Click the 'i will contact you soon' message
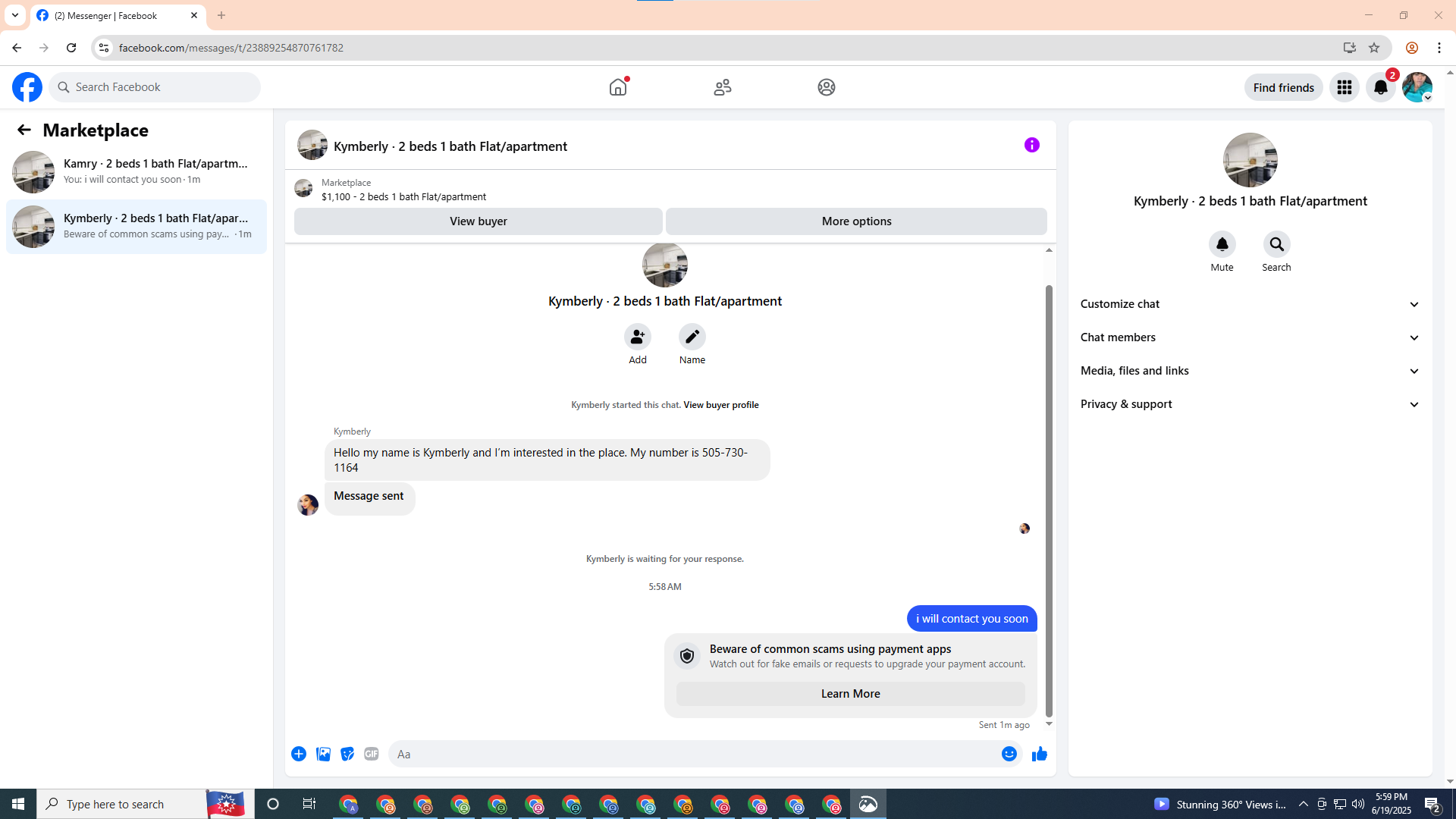Screen dimensions: 1456x819 pos(972,619)
